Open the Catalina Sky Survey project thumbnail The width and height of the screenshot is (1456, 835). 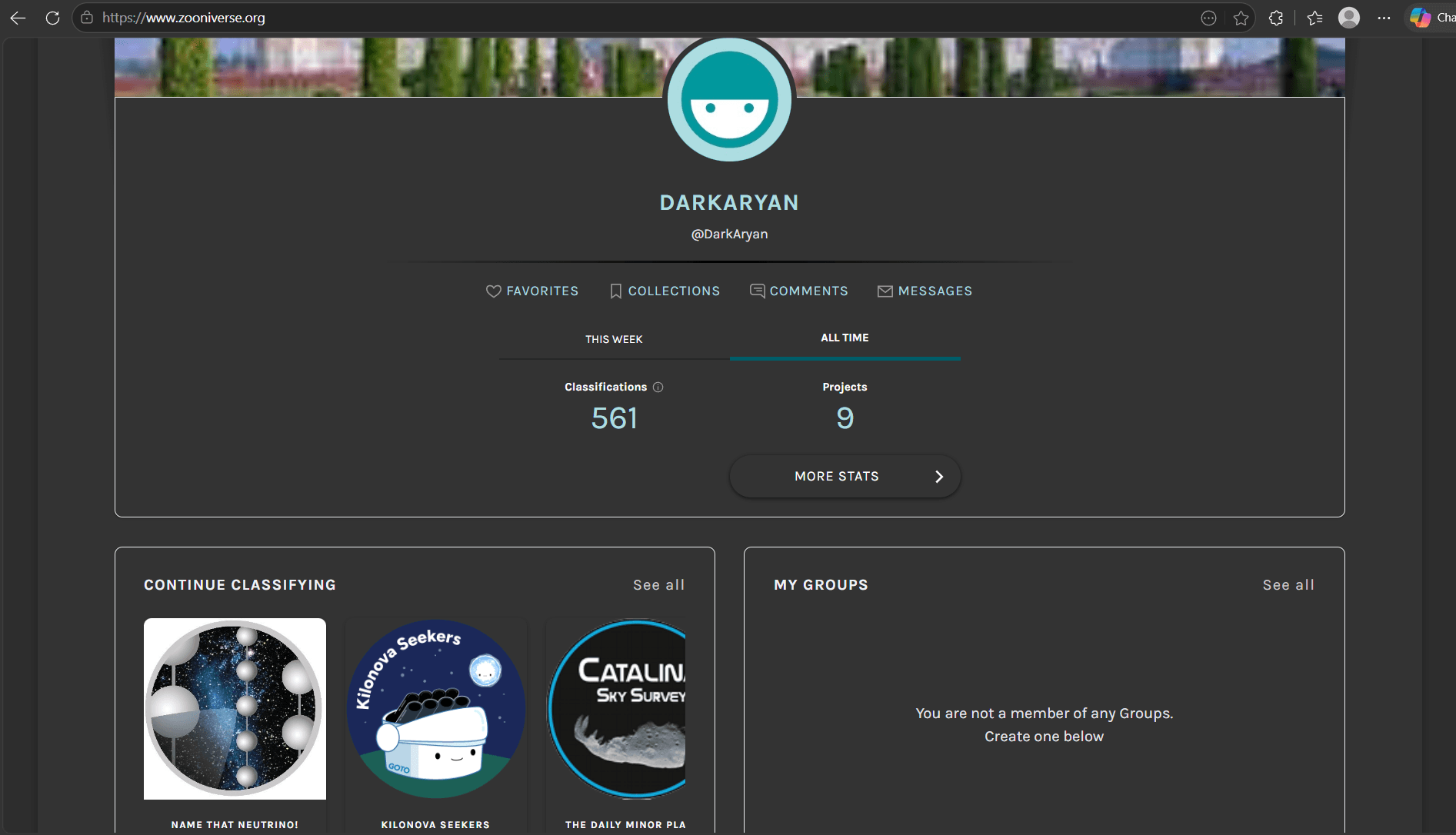click(616, 709)
